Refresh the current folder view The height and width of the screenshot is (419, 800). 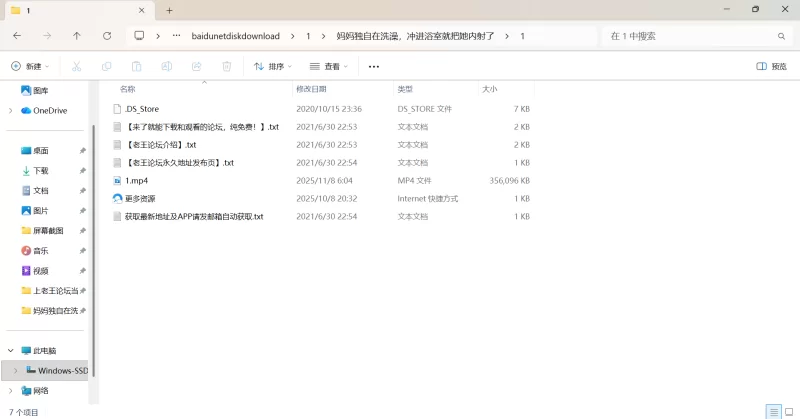pos(107,35)
